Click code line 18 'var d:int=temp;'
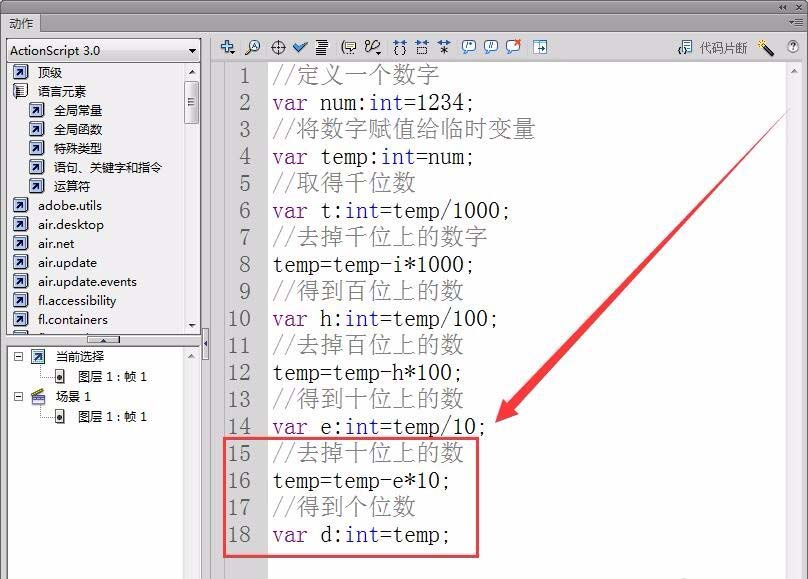This screenshot has width=808, height=579. click(x=361, y=535)
